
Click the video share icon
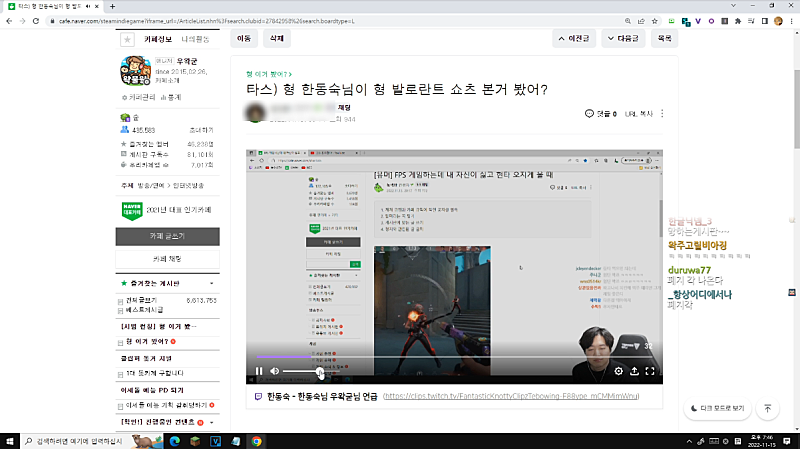coord(634,371)
